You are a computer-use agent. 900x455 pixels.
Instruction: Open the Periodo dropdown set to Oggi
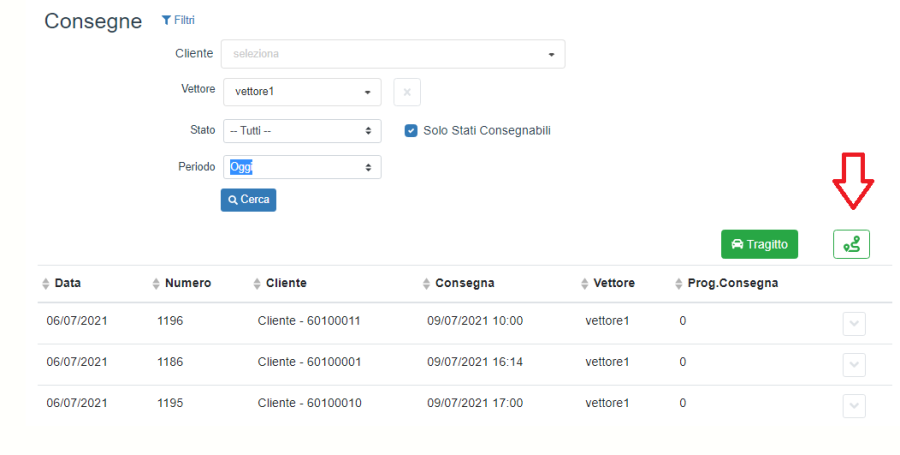301,167
